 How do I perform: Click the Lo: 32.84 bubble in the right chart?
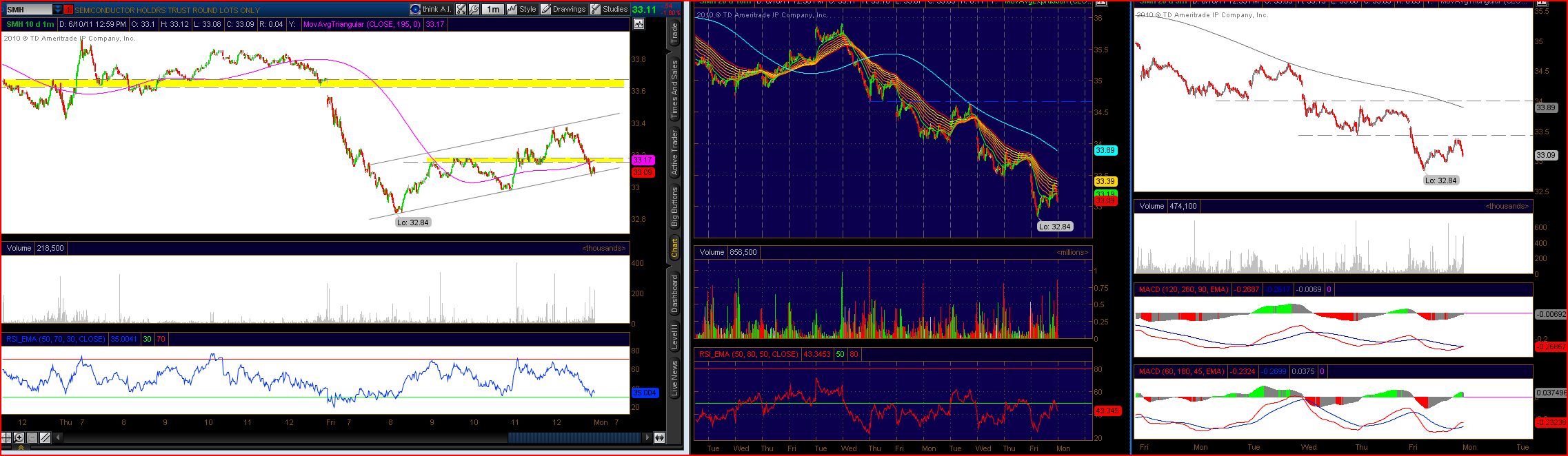coord(1443,180)
